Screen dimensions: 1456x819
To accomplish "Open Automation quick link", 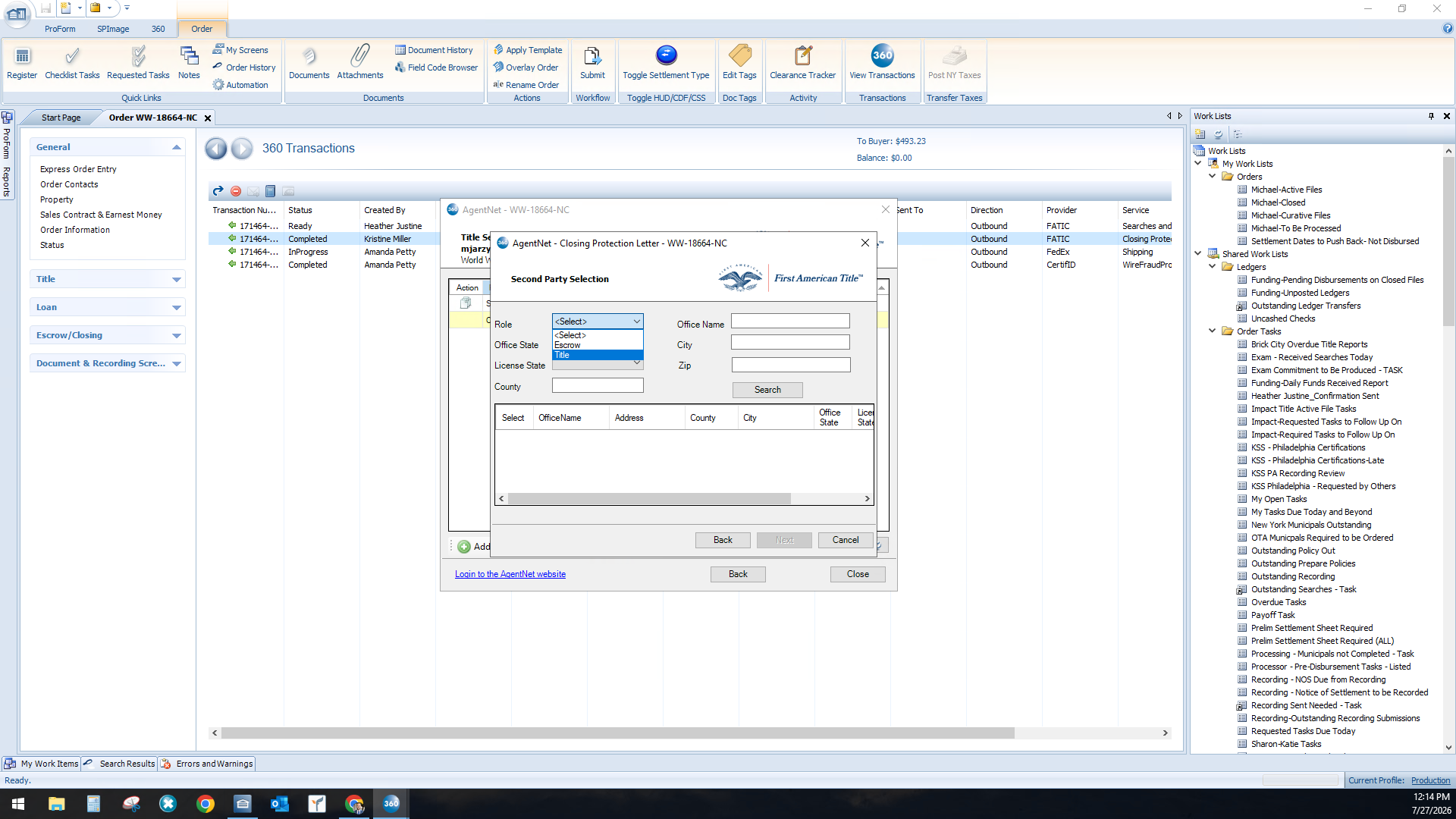I will click(x=240, y=85).
